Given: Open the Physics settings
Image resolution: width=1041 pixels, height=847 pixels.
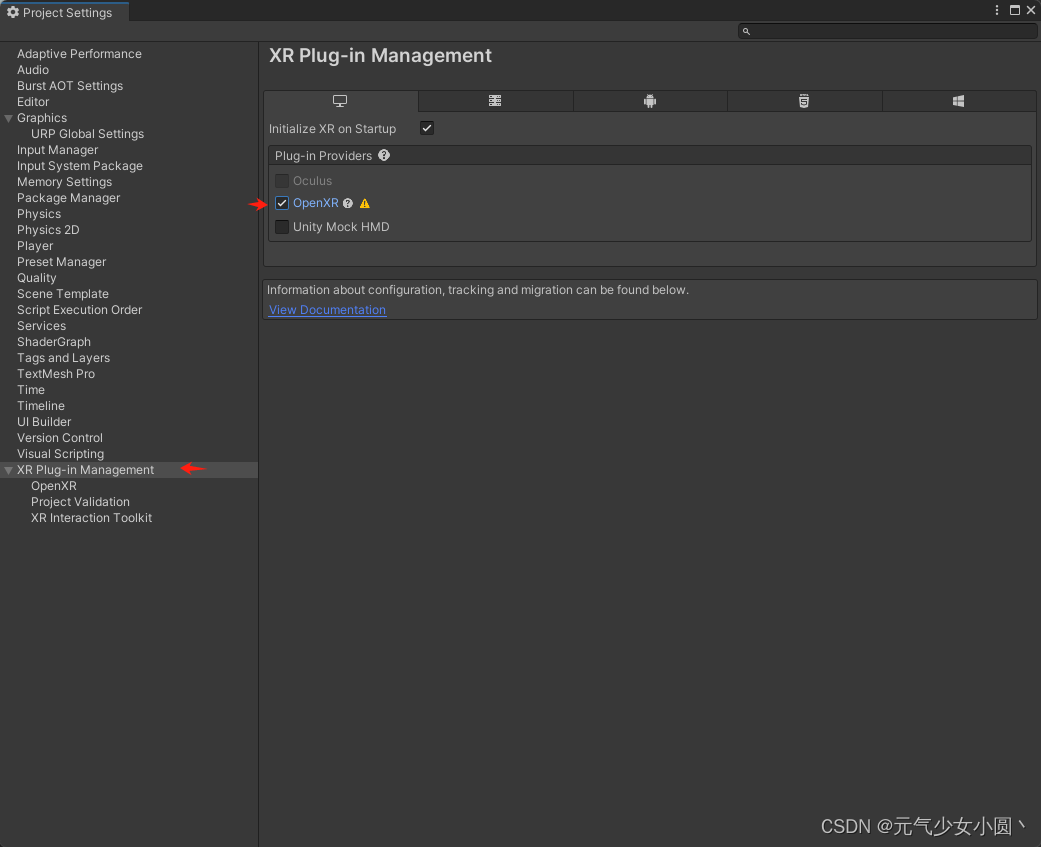Looking at the screenshot, I should (x=39, y=214).
